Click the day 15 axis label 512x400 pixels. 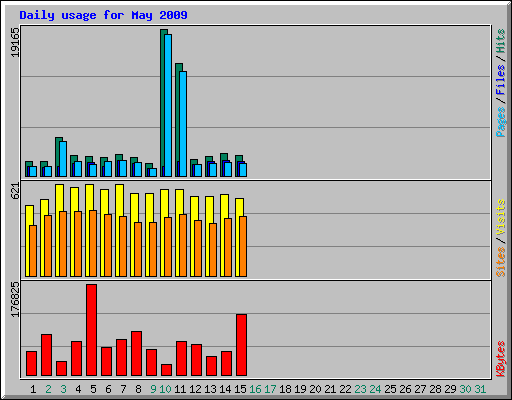[x=240, y=389]
